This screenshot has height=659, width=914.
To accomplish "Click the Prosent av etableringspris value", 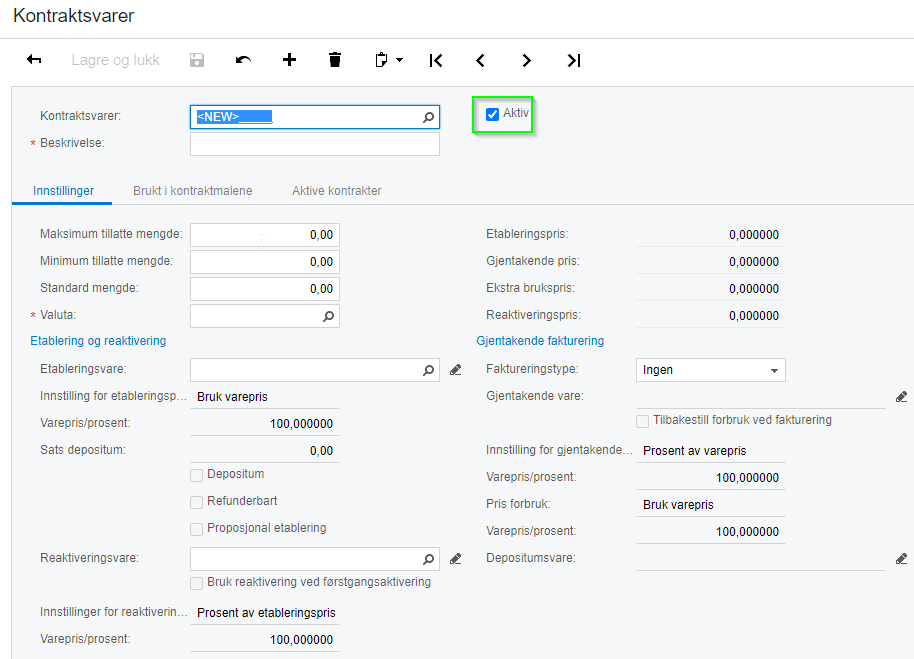I will (266, 613).
